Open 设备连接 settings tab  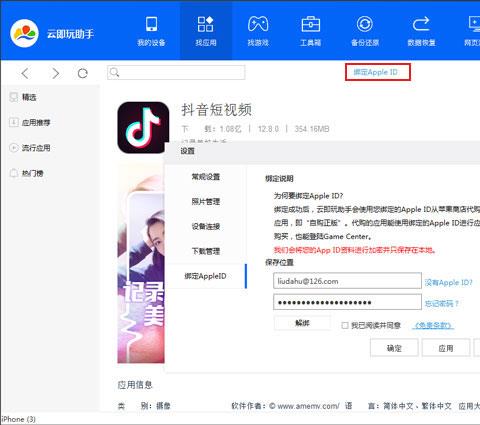206,226
